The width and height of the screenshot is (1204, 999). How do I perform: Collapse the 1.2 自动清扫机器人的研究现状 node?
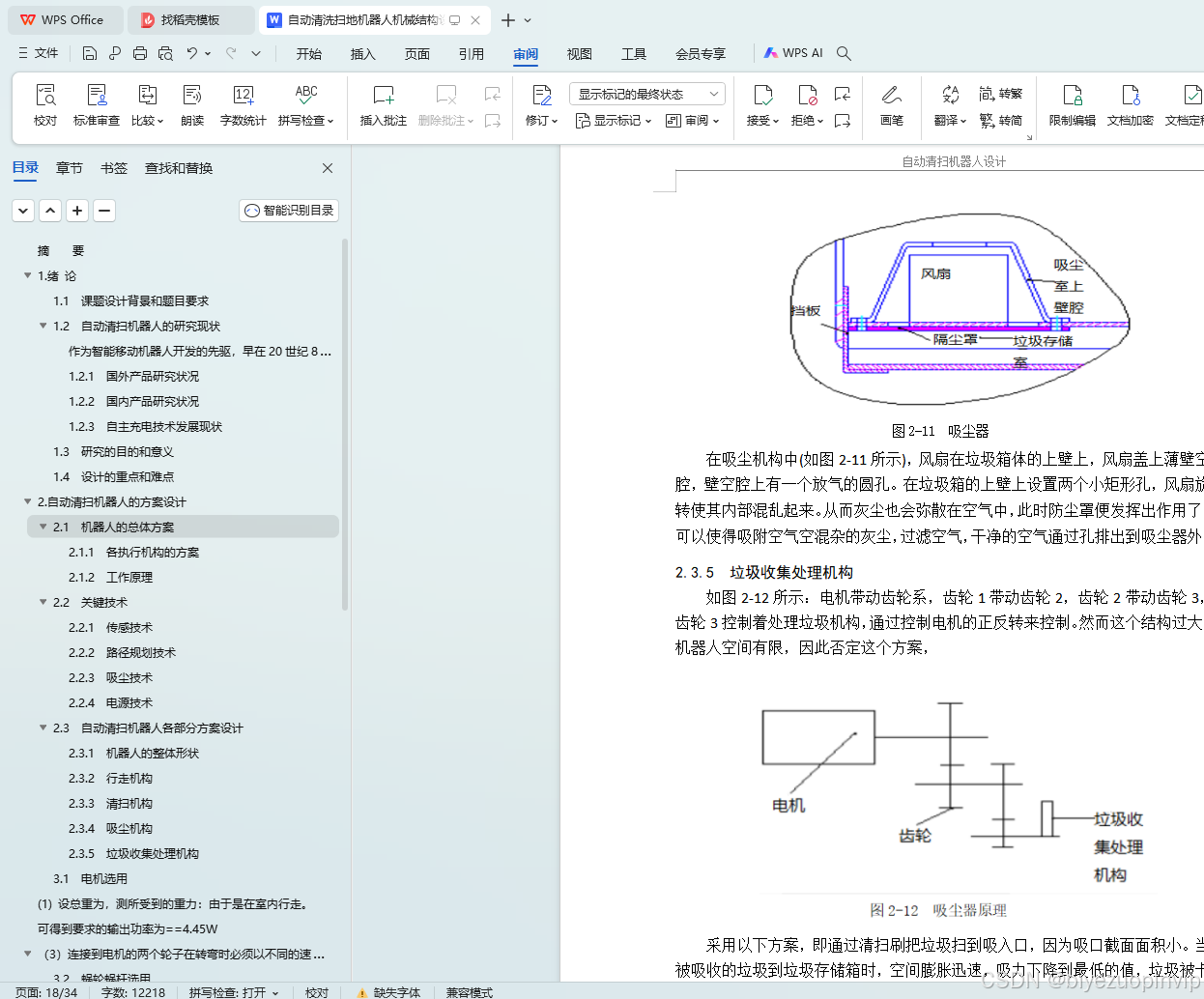43,326
